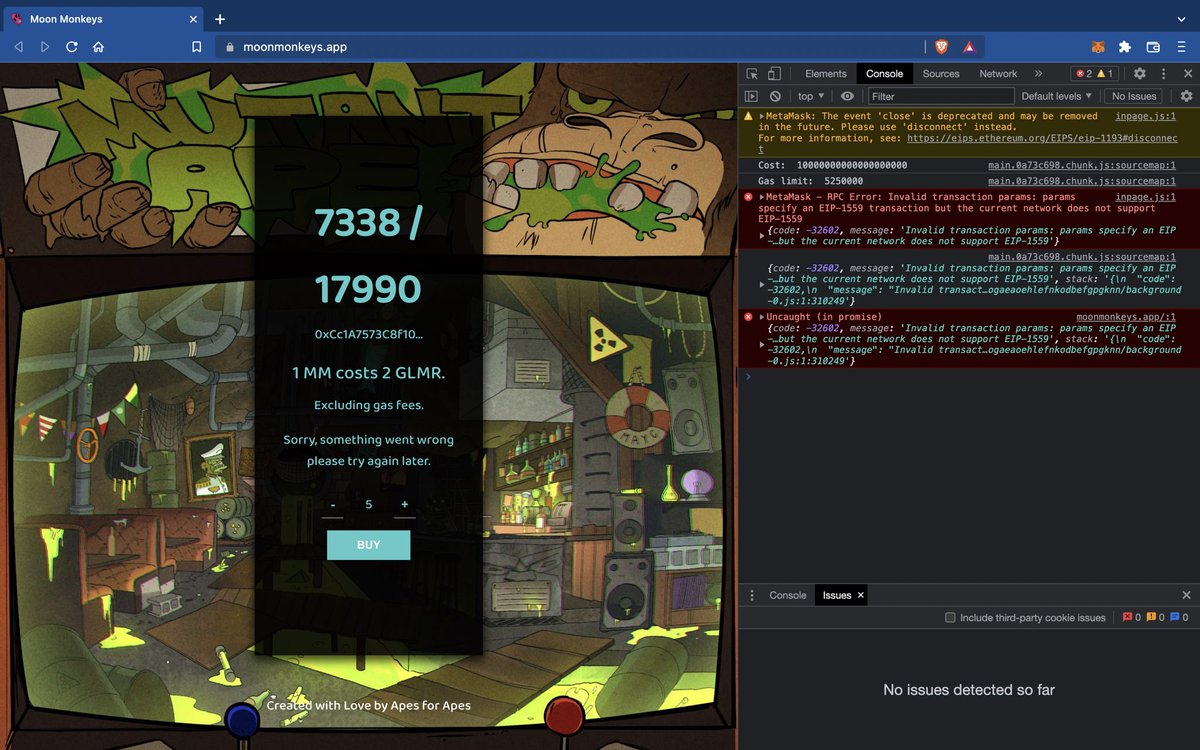The image size is (1200, 750).
Task: Open the Brave Shields lion icon
Action: point(942,47)
